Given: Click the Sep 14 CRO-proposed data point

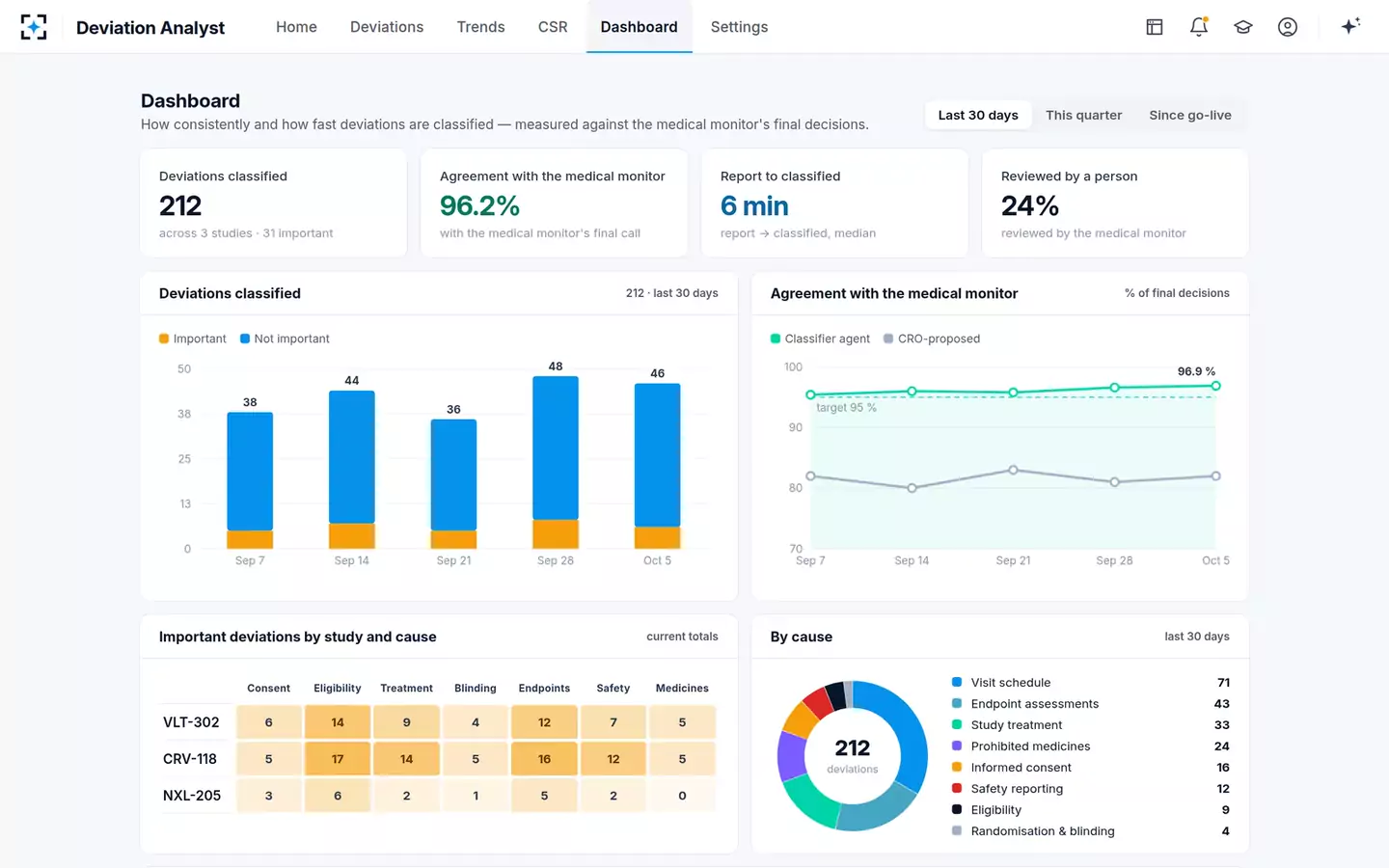Looking at the screenshot, I should pyautogui.click(x=912, y=488).
